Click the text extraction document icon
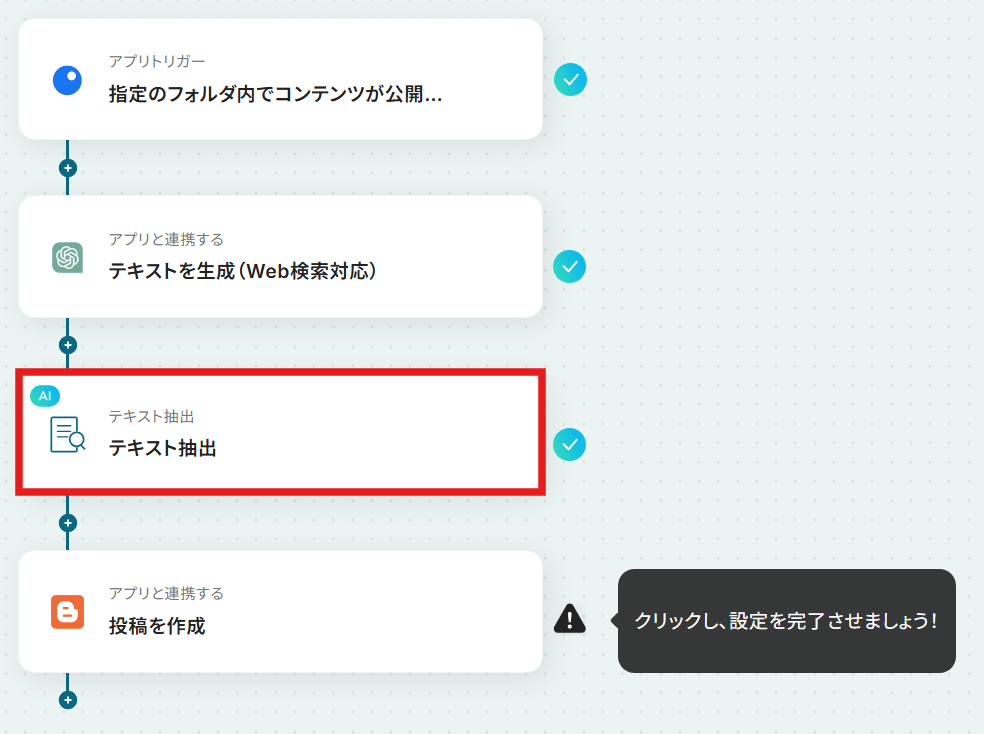The width and height of the screenshot is (984, 734). (x=67, y=434)
